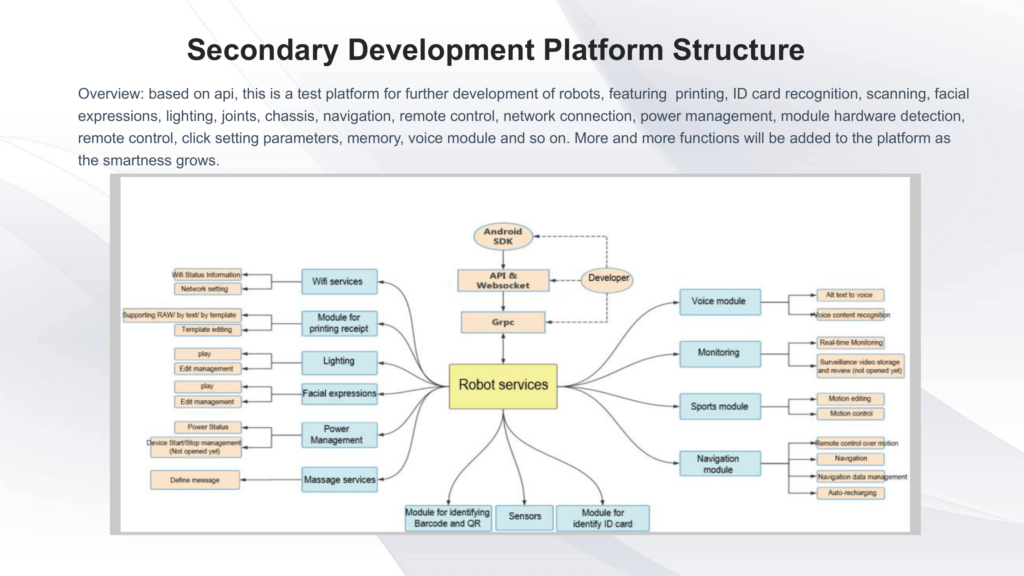Click the Navigation module box
Image resolution: width=1024 pixels, height=576 pixels.
click(718, 464)
